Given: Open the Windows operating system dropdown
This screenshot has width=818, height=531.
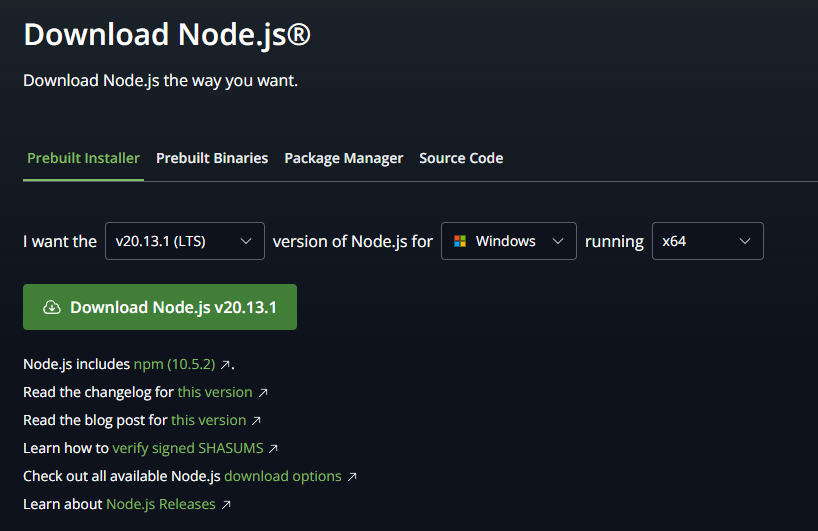Looking at the screenshot, I should pyautogui.click(x=509, y=241).
